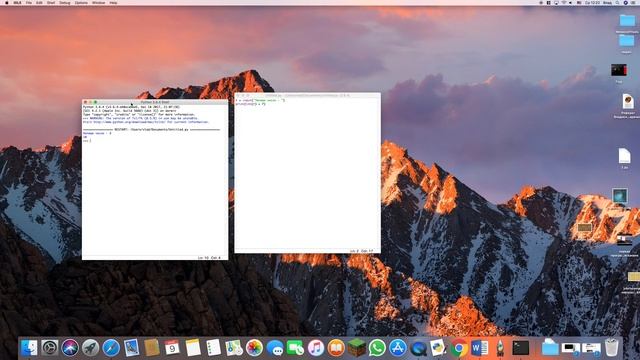Click the blue python.org URL line in shell
Viewport: 640px width, 360px height.
coord(146,122)
